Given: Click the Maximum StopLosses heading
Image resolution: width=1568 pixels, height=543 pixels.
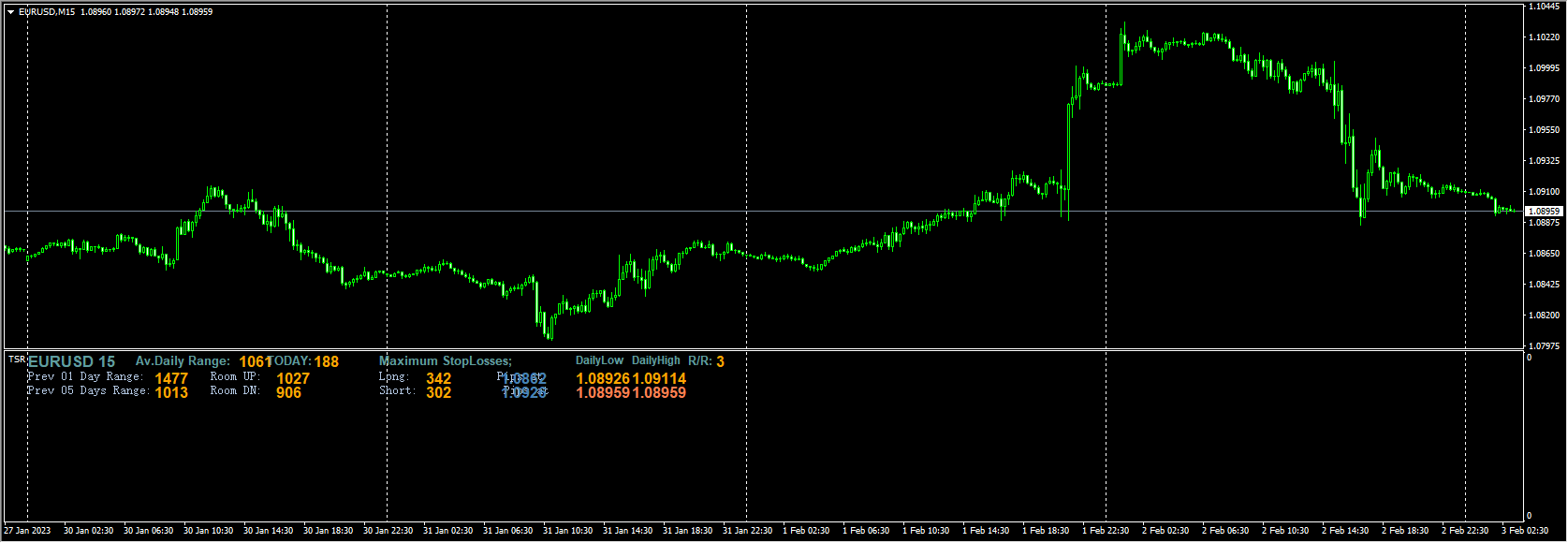Looking at the screenshot, I should (x=446, y=361).
